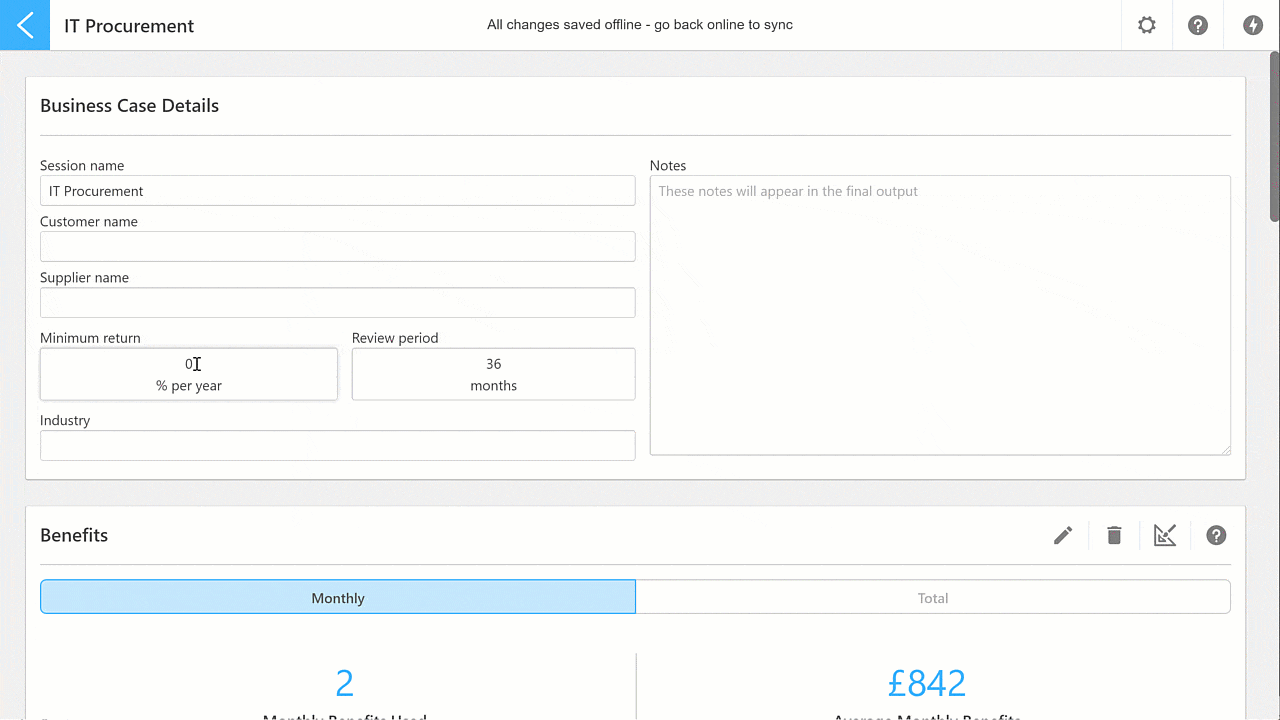Viewport: 1280px width, 720px height.
Task: Click the page's vertical scrollbar thumb
Action: point(1274,136)
